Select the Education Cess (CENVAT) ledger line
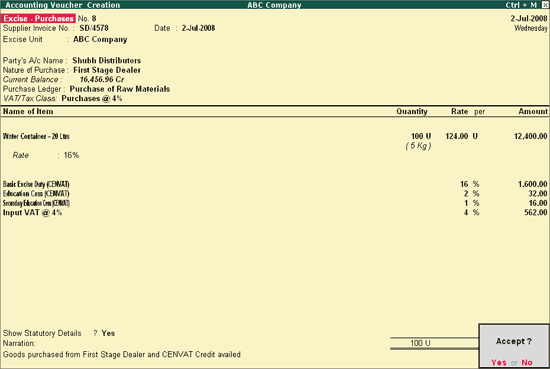 pos(36,194)
